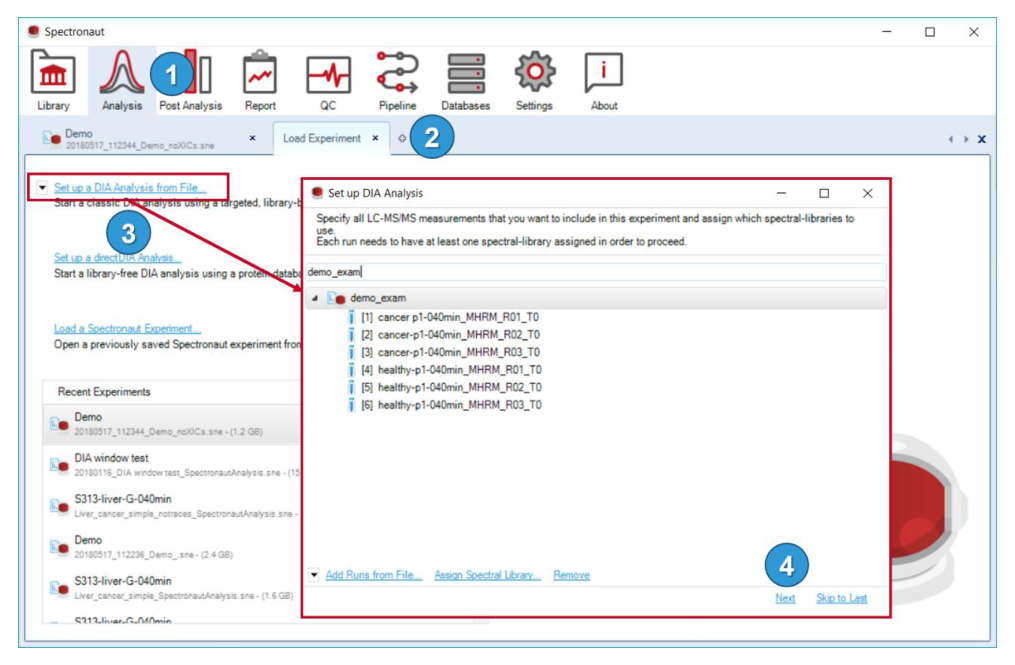The width and height of the screenshot is (1015, 665).
Task: Open the second Demo experiment (2.4 GB)
Action: pyautogui.click(x=173, y=547)
